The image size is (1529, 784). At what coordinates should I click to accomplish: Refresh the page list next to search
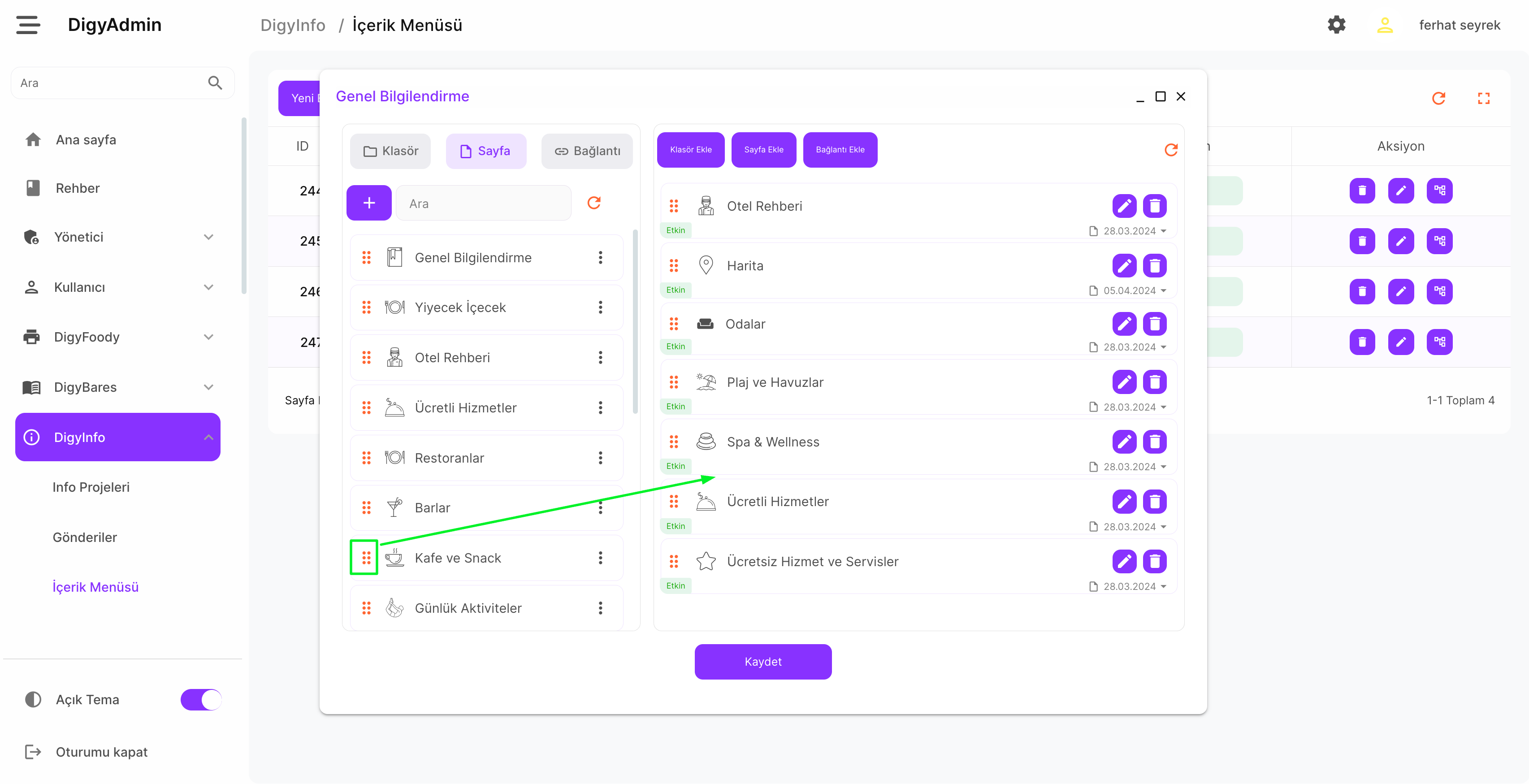593,203
